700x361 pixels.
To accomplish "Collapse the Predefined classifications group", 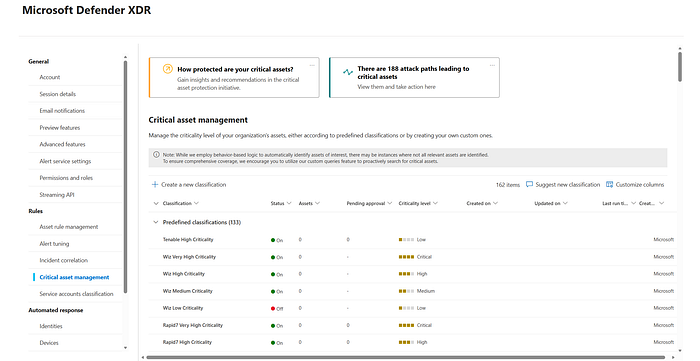I will (x=156, y=222).
